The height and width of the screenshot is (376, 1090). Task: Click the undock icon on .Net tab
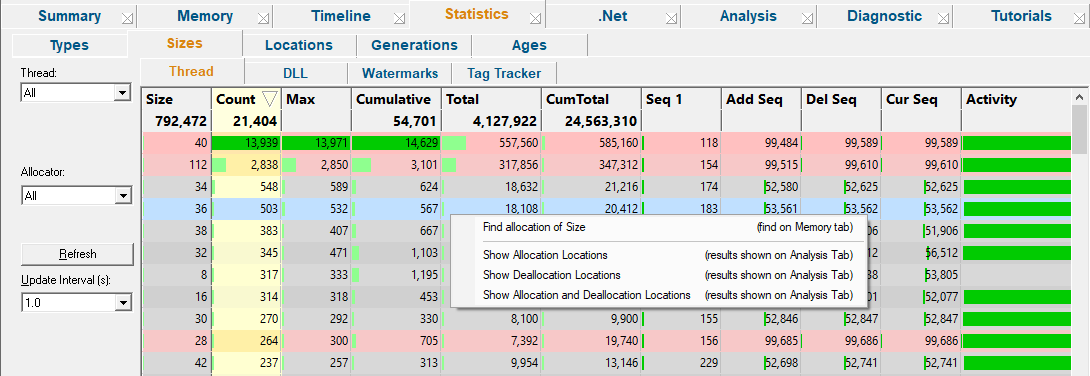pyautogui.click(x=671, y=18)
